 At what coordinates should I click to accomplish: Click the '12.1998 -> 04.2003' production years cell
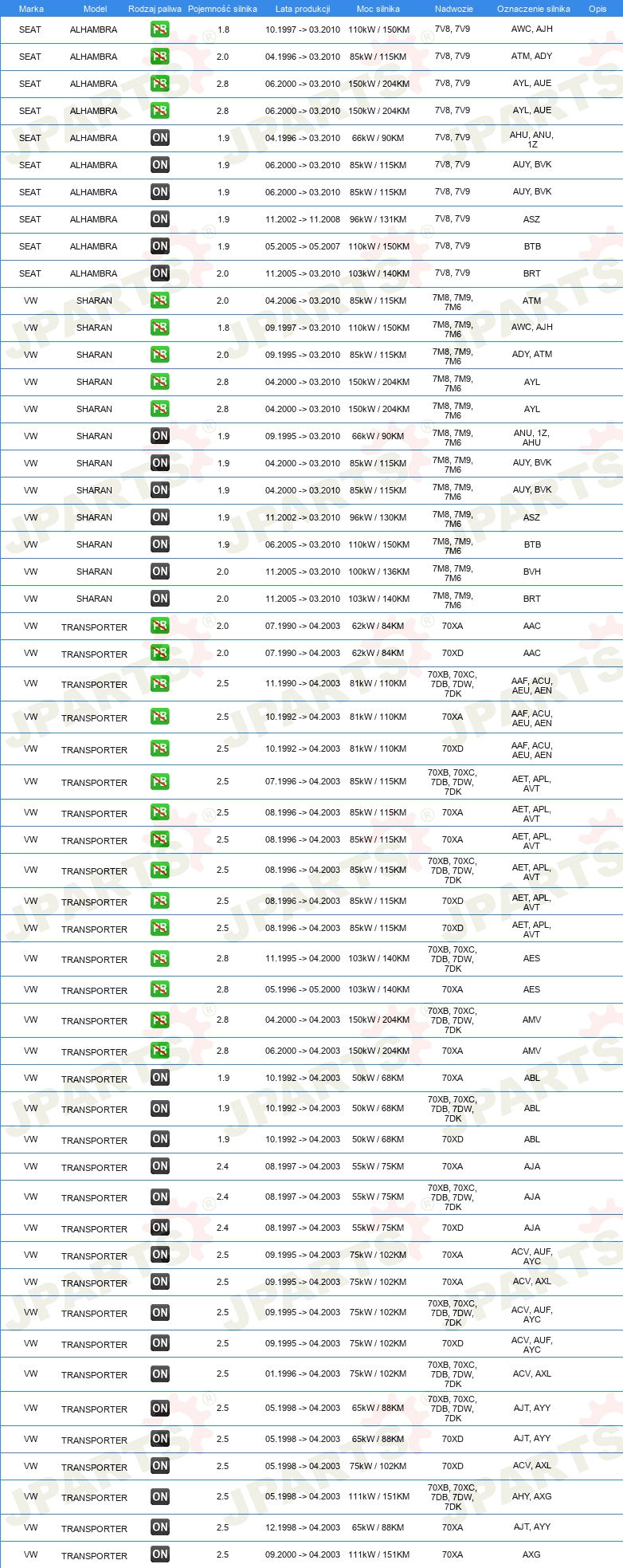tap(303, 1527)
